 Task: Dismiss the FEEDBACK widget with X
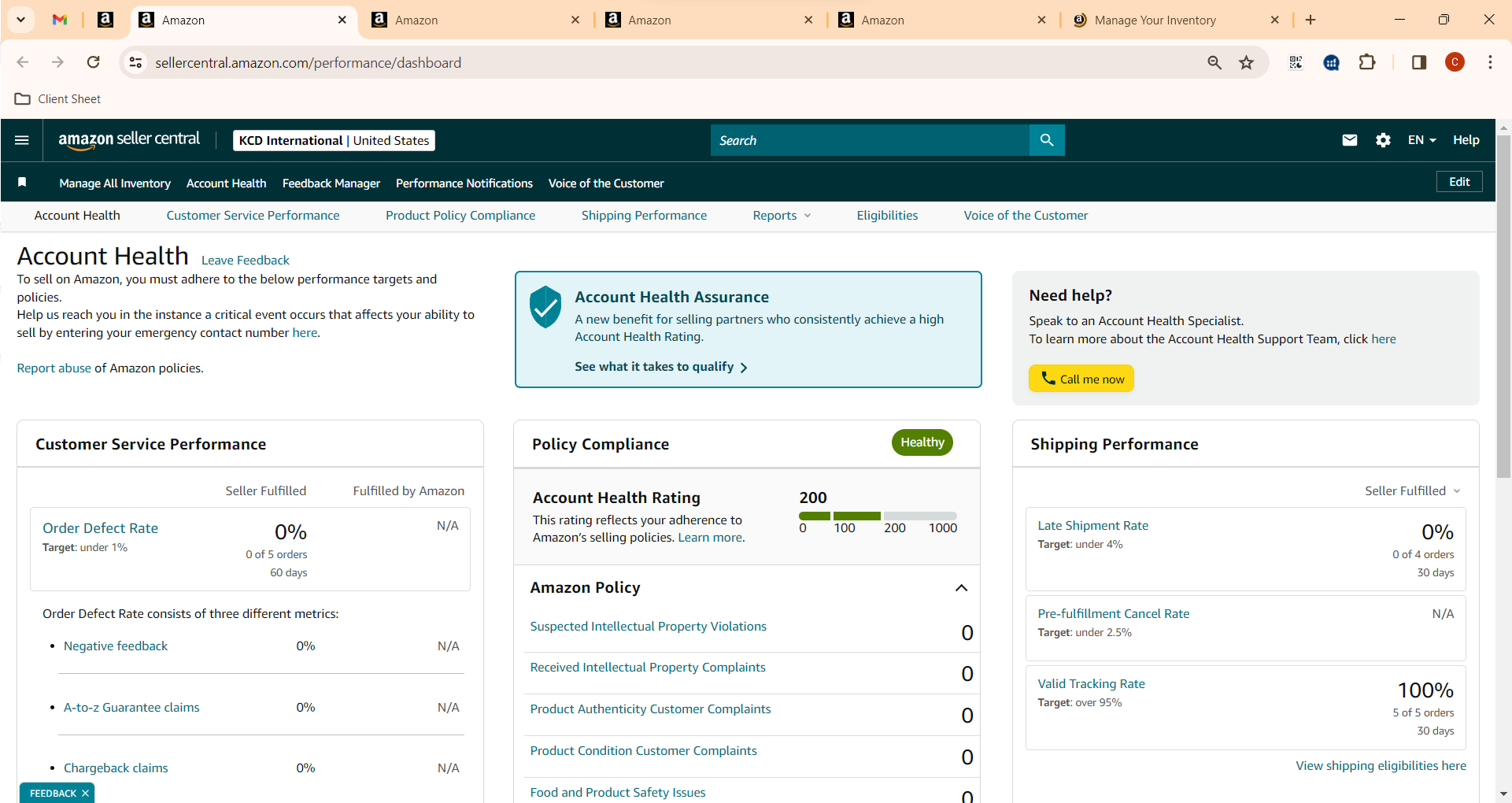tap(85, 793)
